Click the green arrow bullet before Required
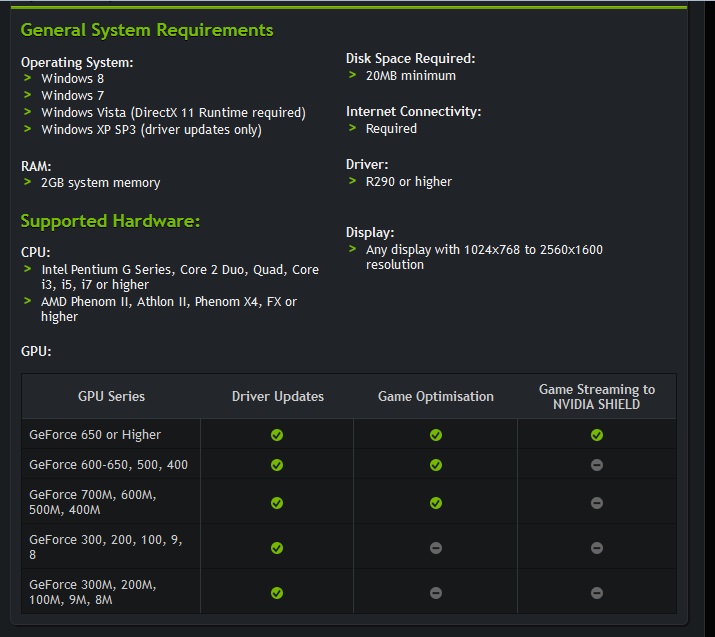 (x=352, y=128)
